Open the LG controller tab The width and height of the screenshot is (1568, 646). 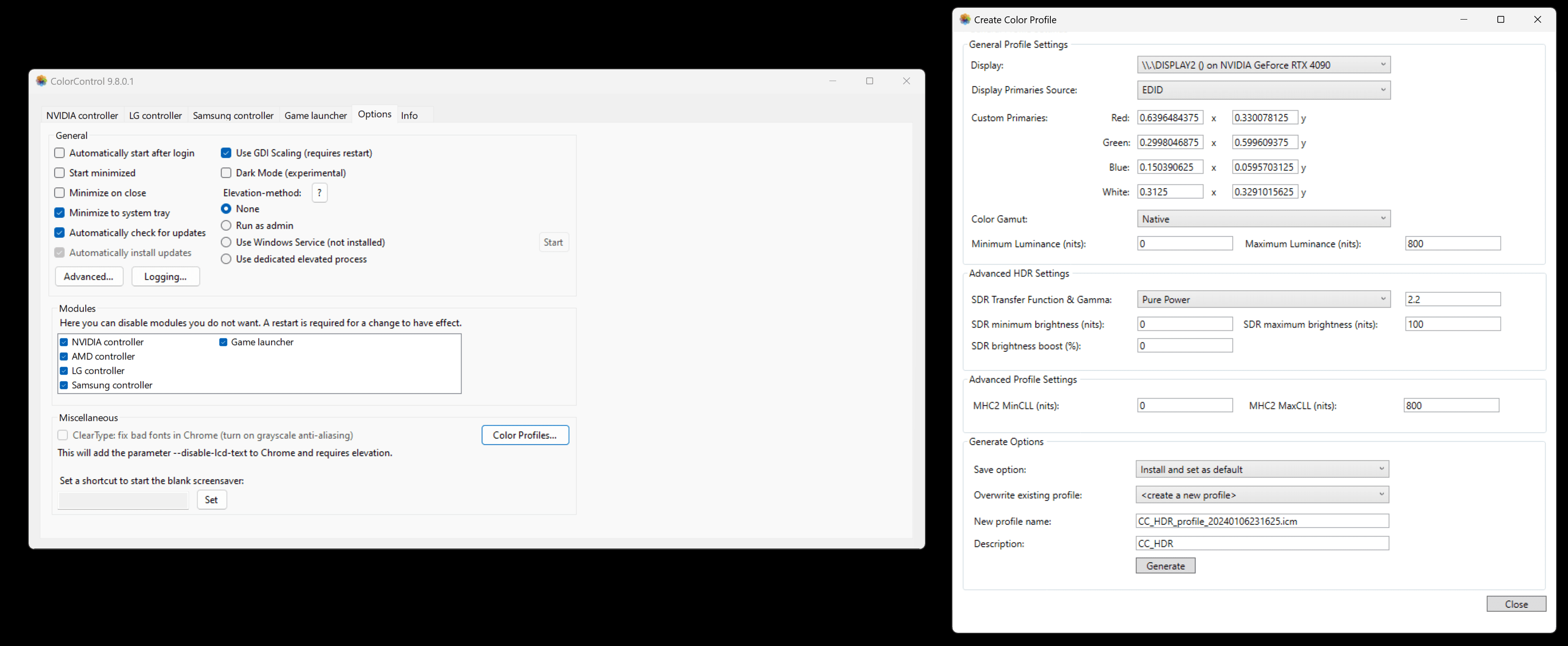coord(155,116)
